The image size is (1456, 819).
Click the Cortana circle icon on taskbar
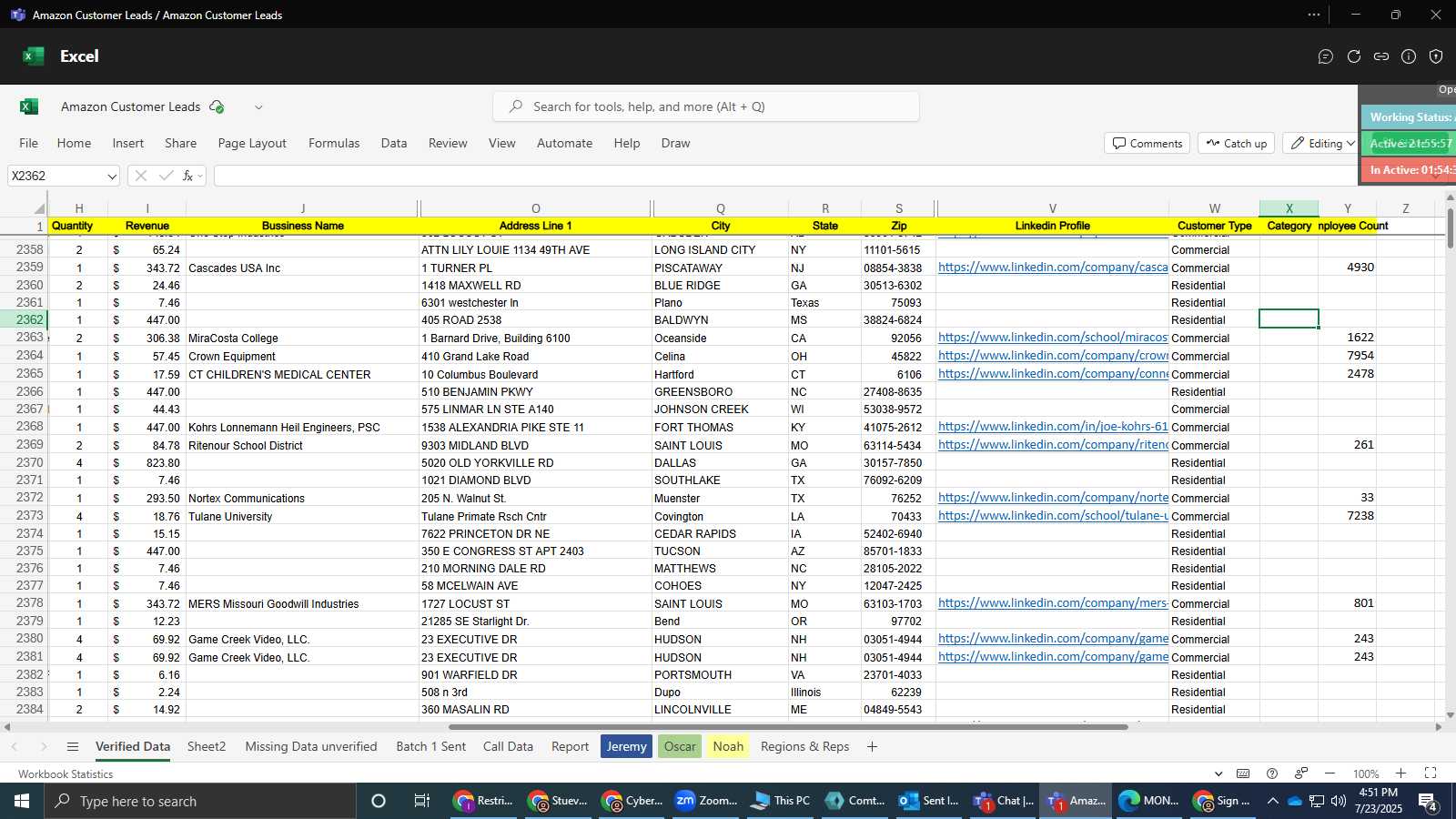point(379,801)
